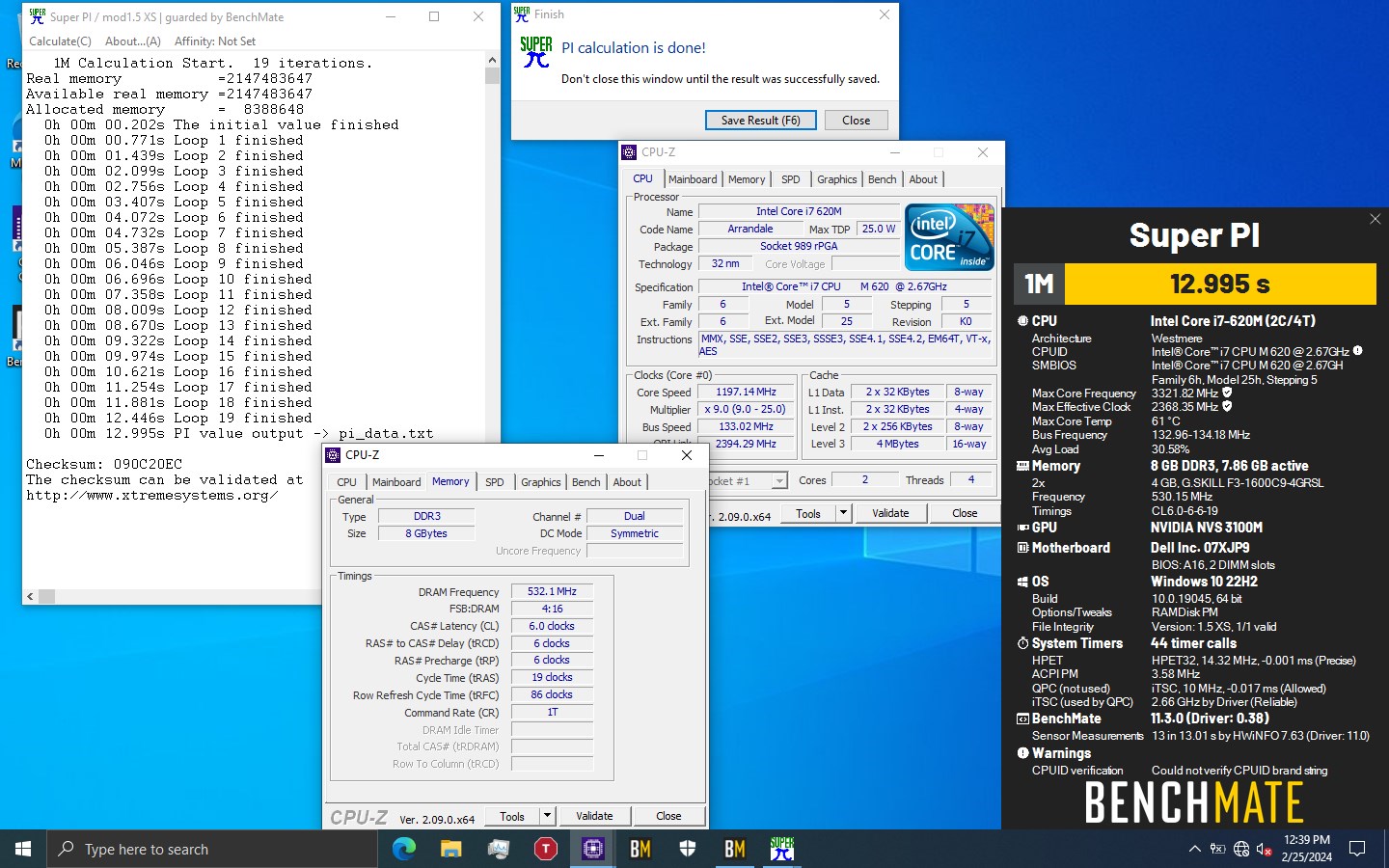Click Save Result (F6) button
The height and width of the screenshot is (868, 1389).
coord(761,121)
